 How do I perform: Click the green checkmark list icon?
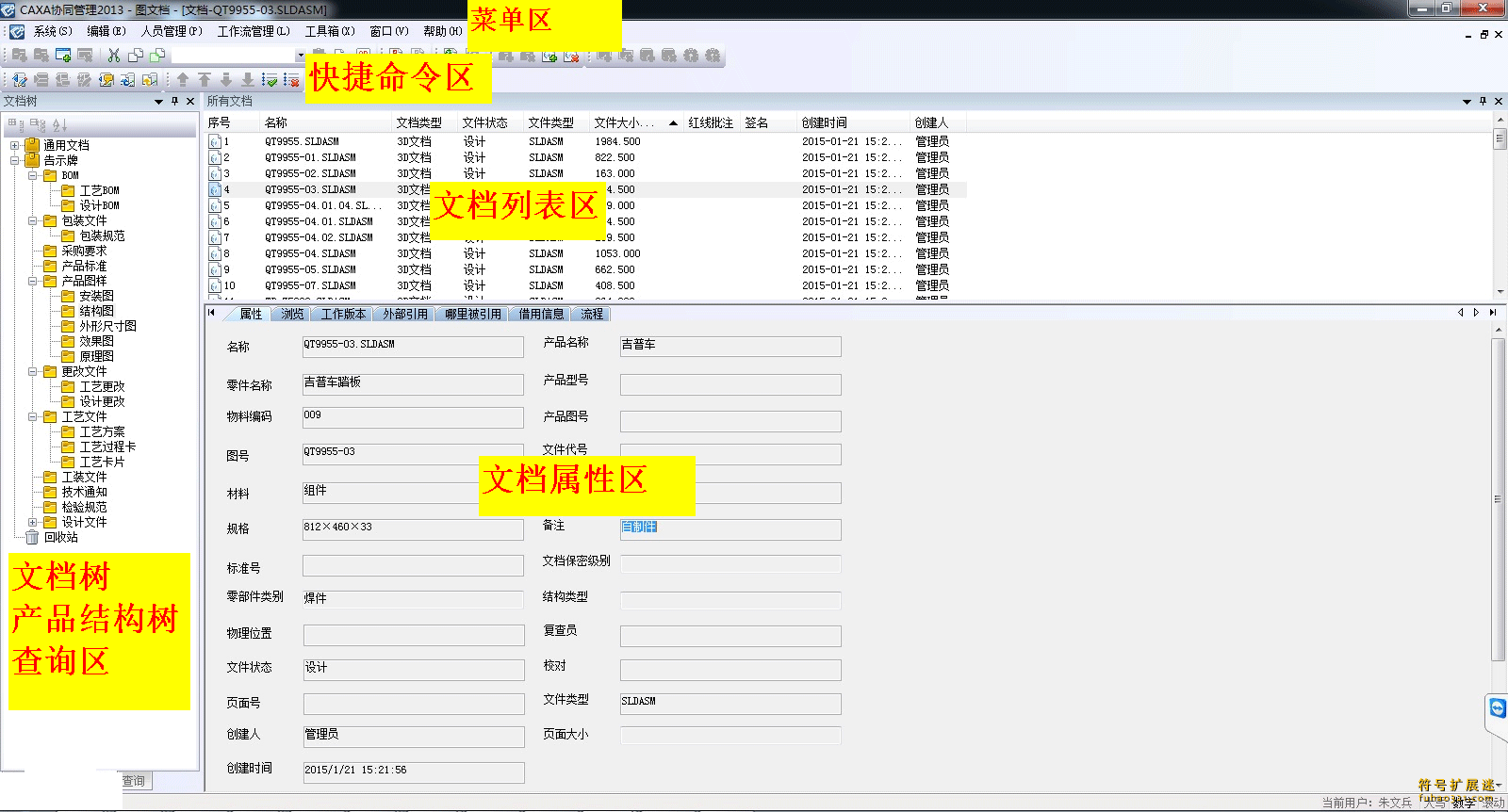coord(270,80)
